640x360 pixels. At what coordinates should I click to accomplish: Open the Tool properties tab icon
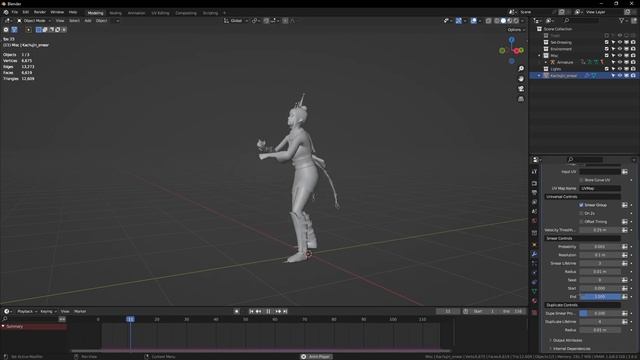pyautogui.click(x=534, y=172)
